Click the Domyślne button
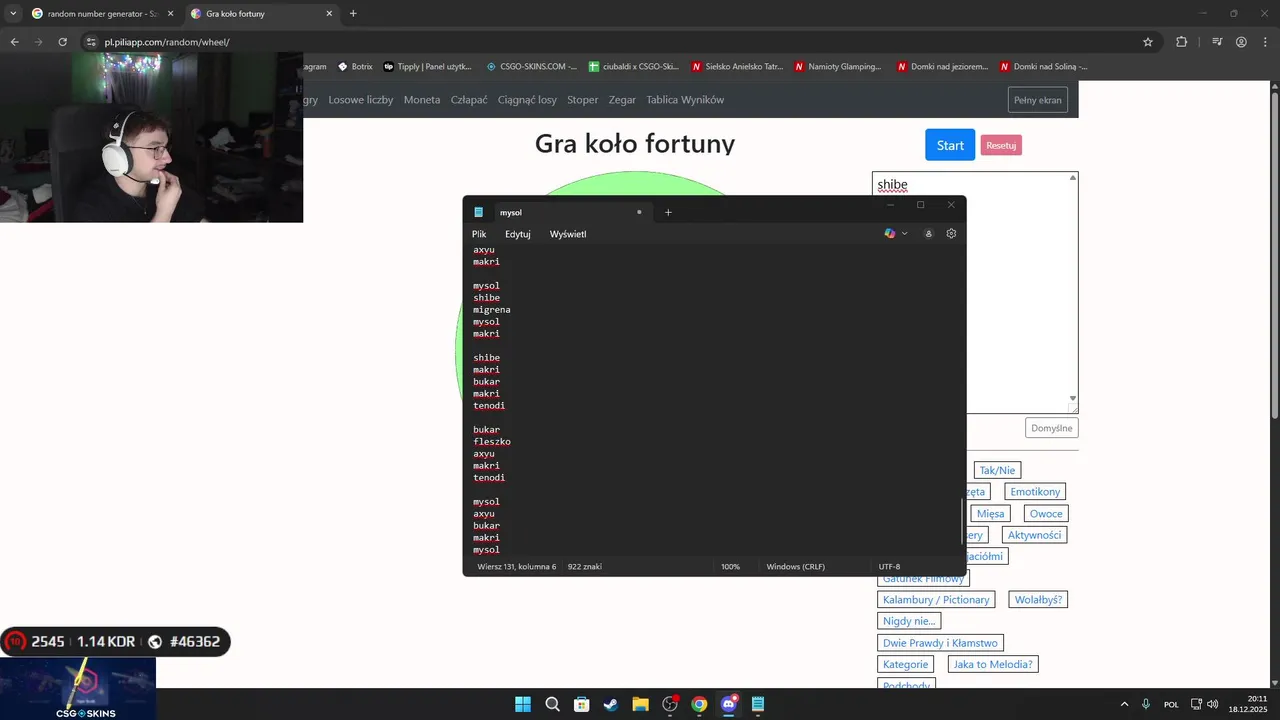This screenshot has height=720, width=1280. pos(1052,428)
